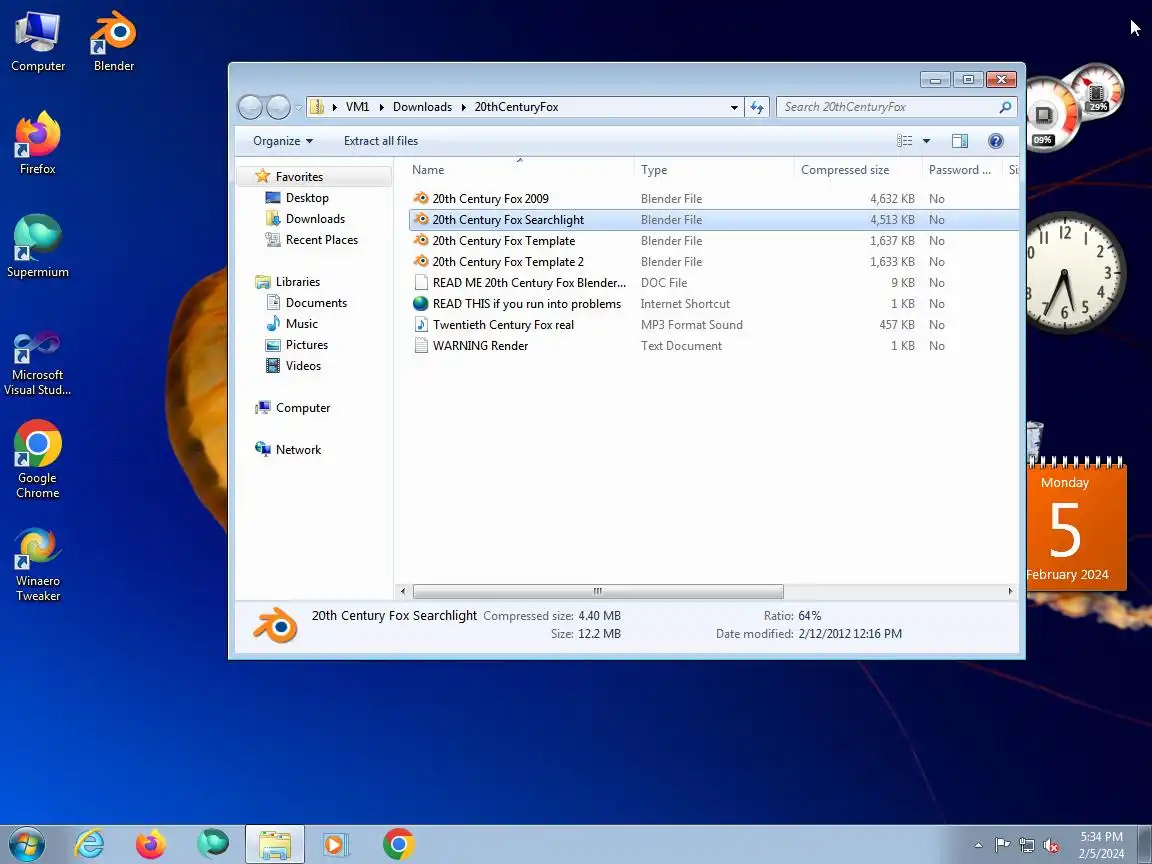This screenshot has height=864, width=1152.
Task: Click the Blender icon of 20th Century Fox 2009
Action: 421,198
